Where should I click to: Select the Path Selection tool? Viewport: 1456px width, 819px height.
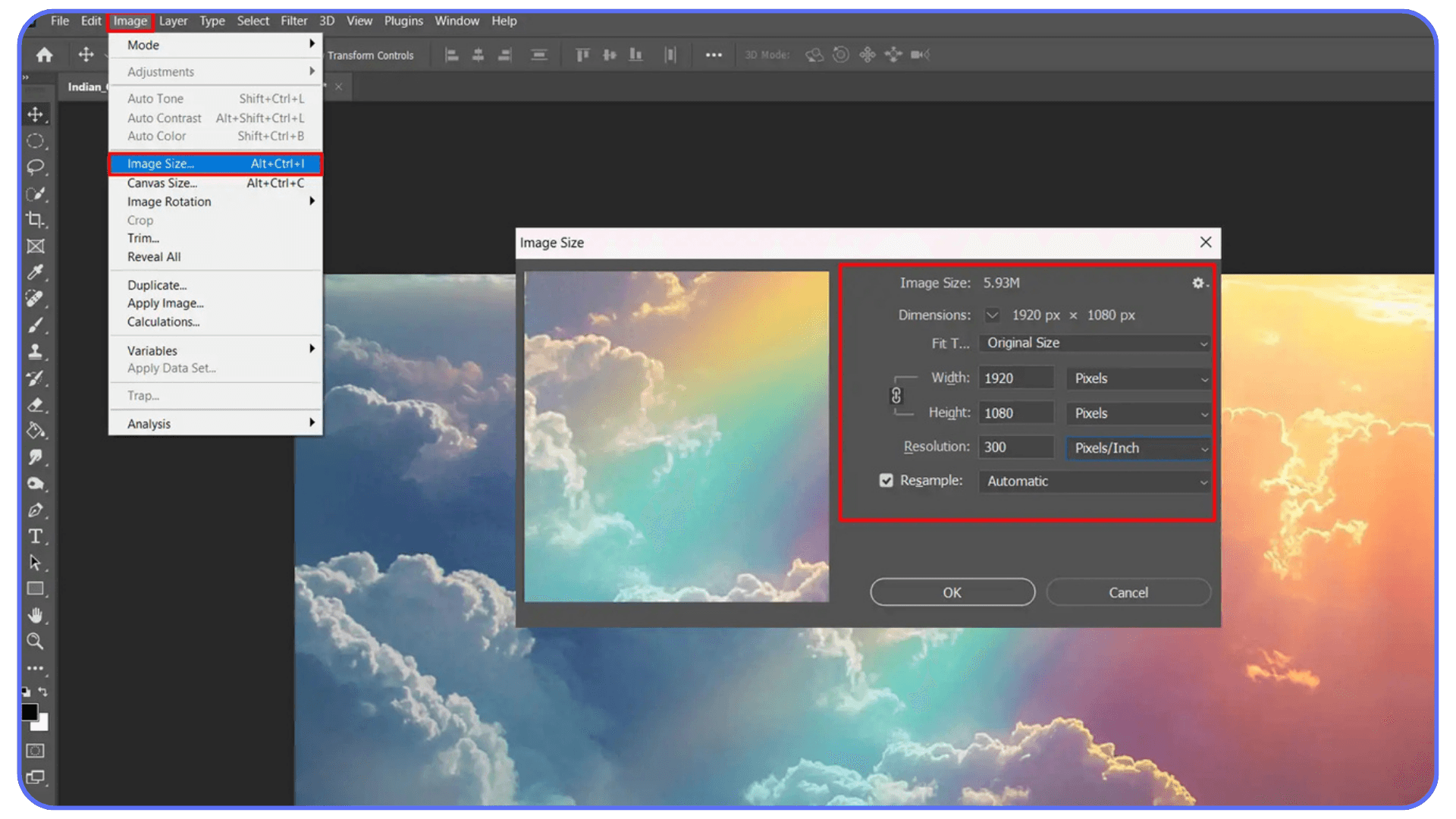35,563
